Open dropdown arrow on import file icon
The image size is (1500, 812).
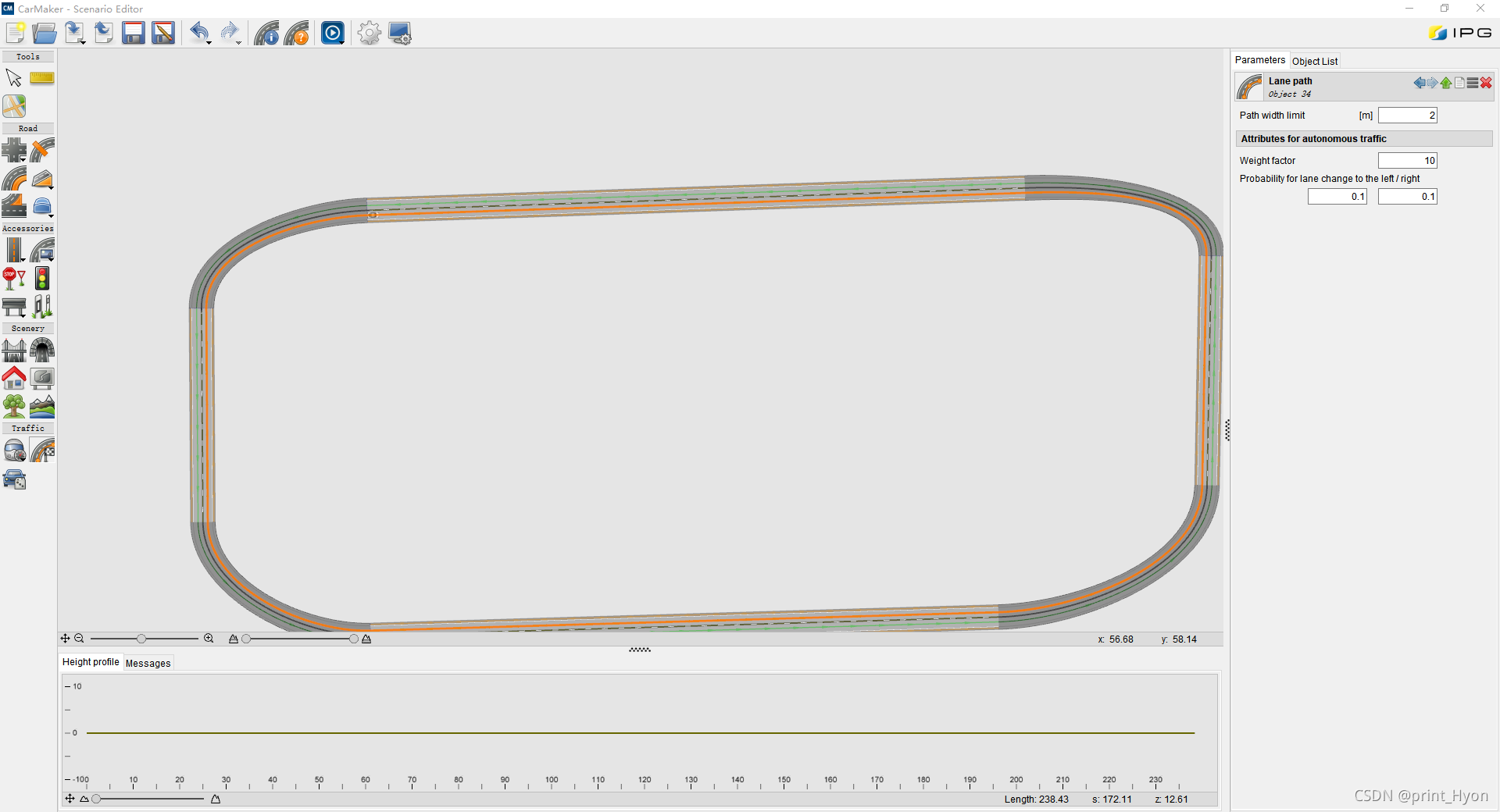pyautogui.click(x=83, y=41)
